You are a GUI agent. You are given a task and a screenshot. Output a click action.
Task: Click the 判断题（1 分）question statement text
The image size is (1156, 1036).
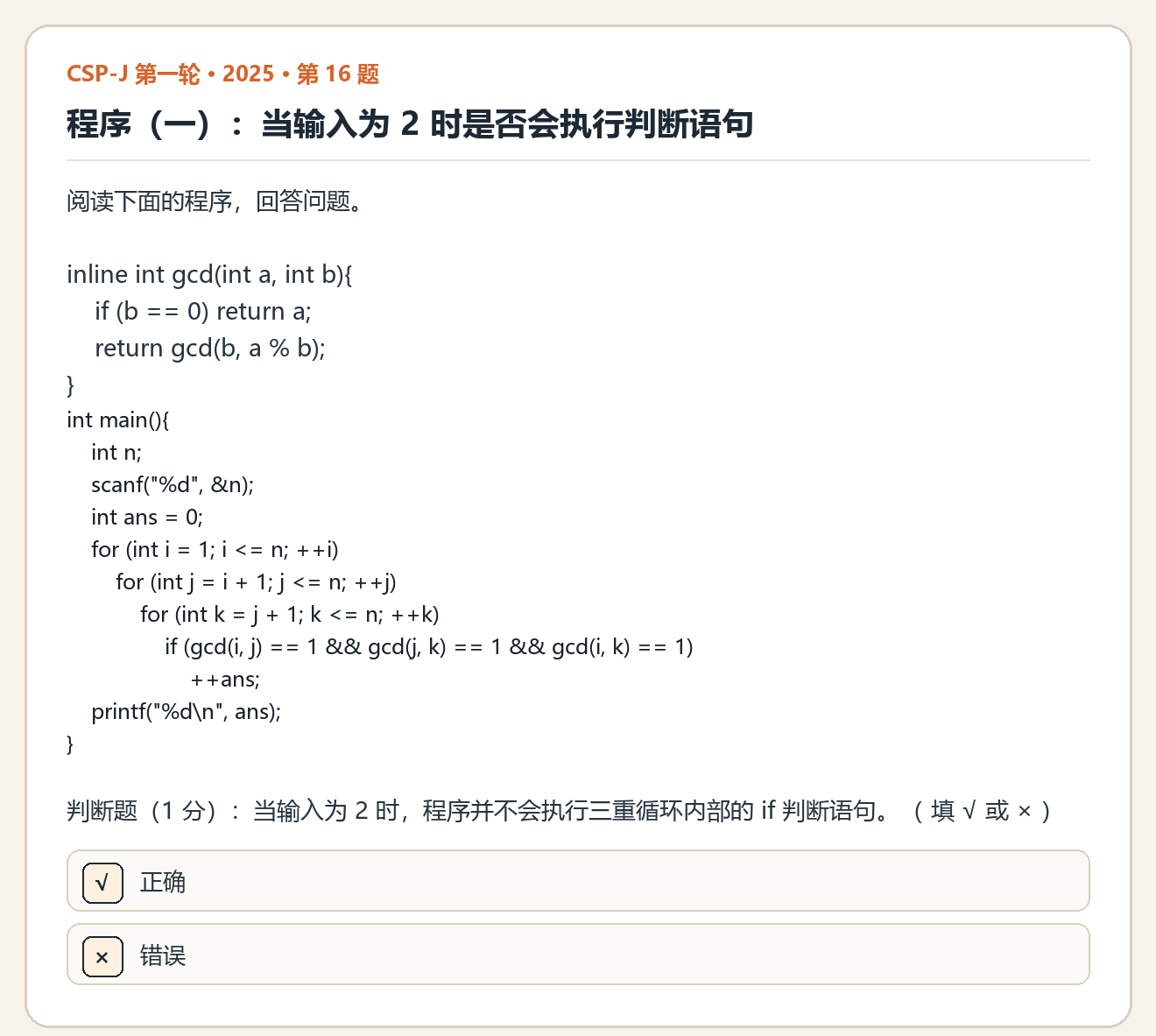(559, 811)
